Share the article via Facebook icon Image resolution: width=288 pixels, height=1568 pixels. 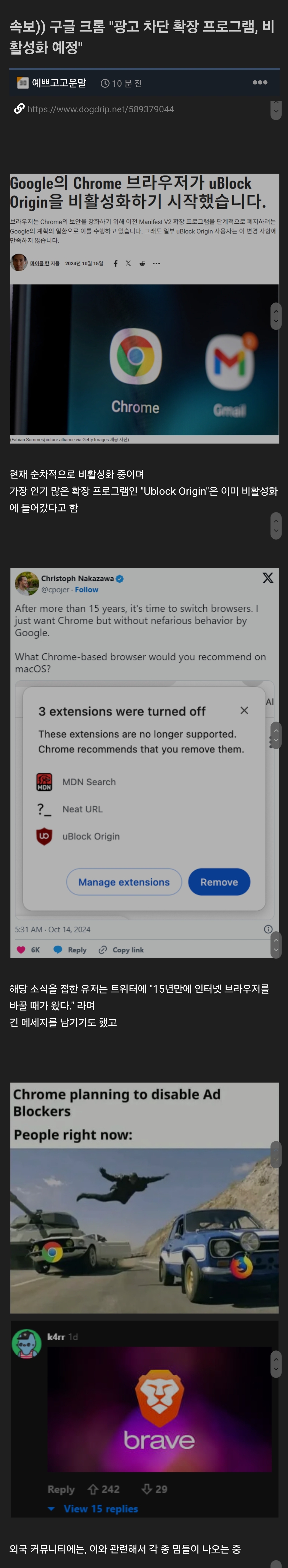coord(115,263)
